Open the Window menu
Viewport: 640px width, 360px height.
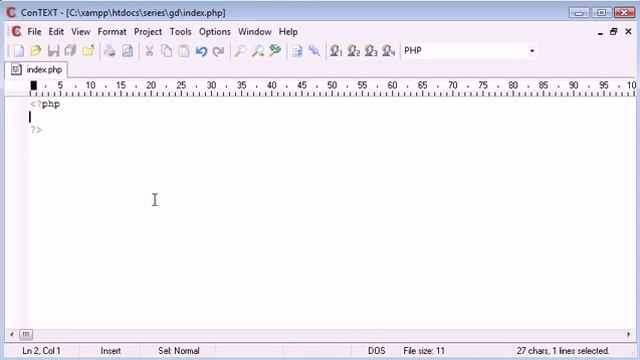coord(255,32)
